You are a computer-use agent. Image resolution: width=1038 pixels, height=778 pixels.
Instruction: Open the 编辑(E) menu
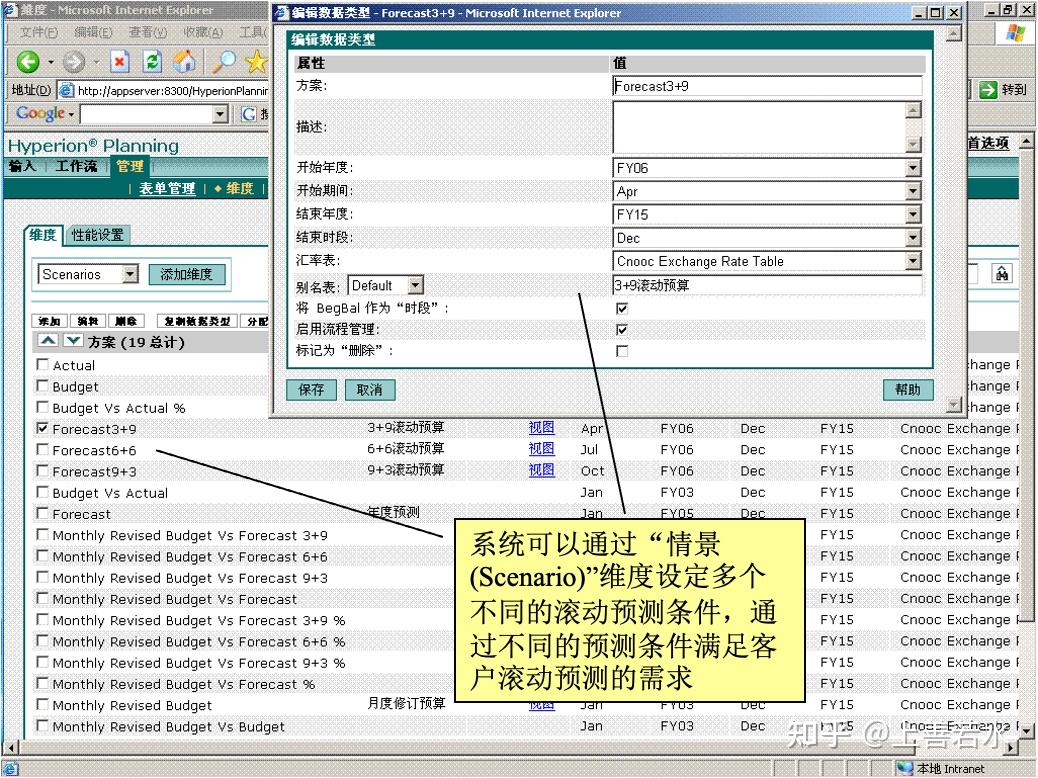click(93, 32)
